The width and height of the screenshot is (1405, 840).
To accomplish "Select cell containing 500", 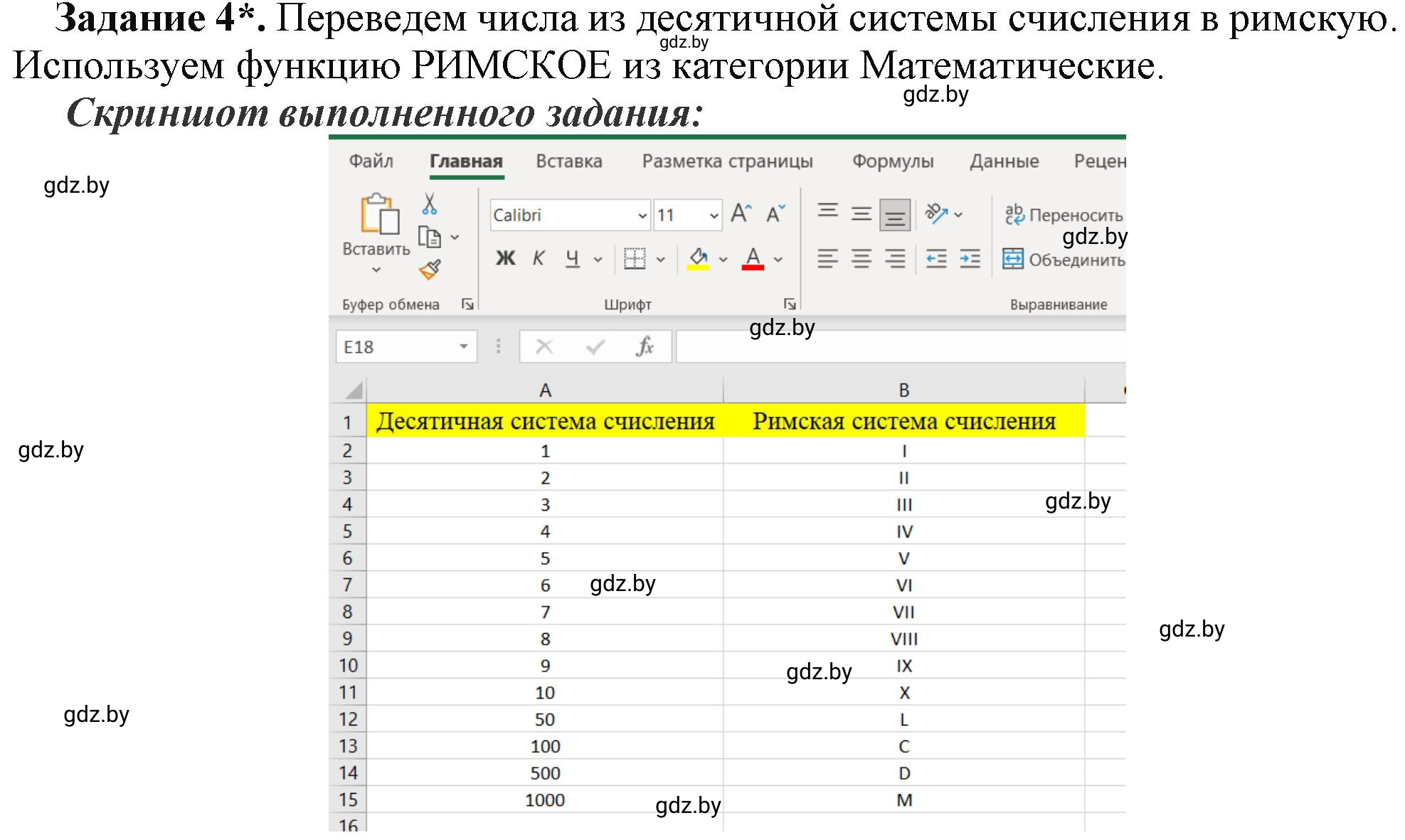I will pyautogui.click(x=545, y=773).
